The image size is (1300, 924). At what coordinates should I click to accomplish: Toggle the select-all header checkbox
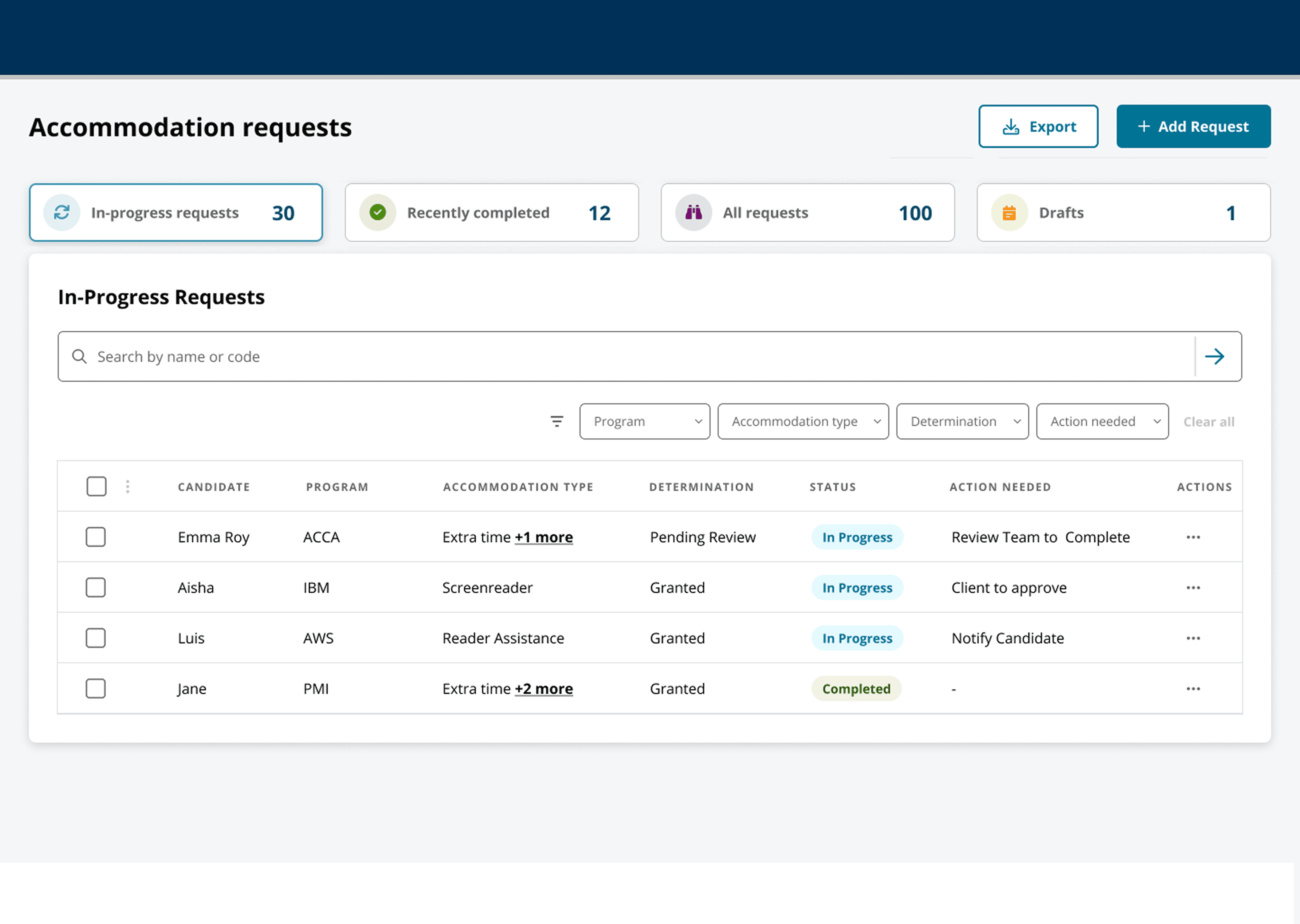coord(96,486)
